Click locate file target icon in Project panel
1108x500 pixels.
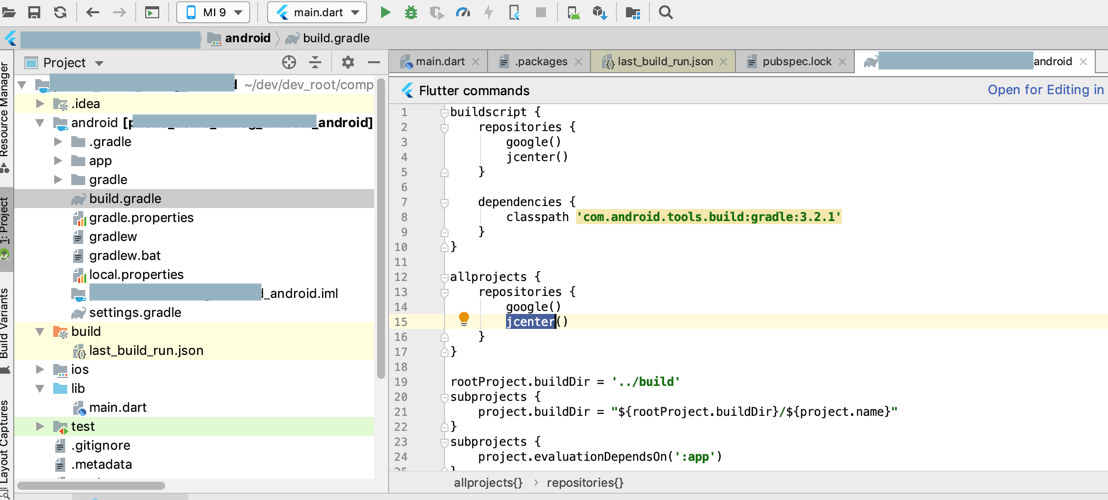pyautogui.click(x=289, y=62)
